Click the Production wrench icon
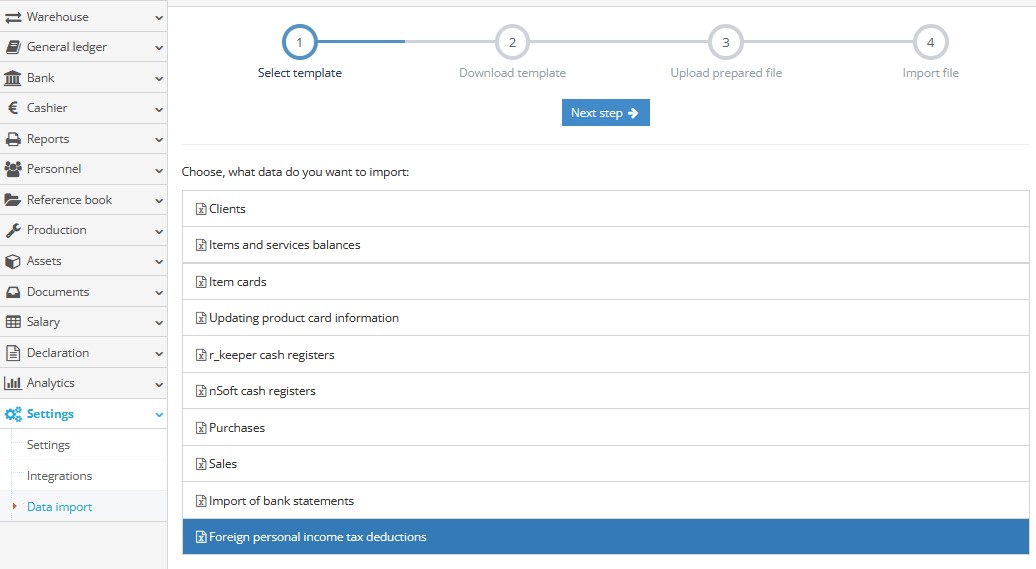The image size is (1036, 569). tap(14, 230)
